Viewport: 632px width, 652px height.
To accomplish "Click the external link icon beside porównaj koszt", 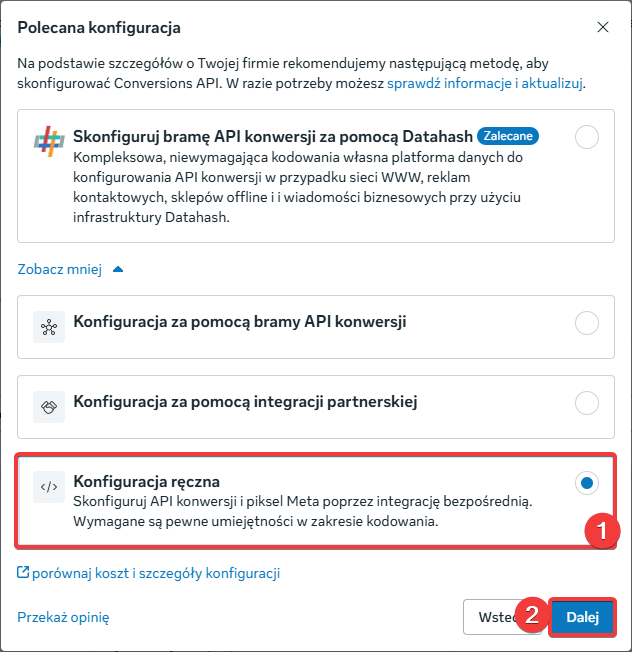I will pyautogui.click(x=23, y=573).
